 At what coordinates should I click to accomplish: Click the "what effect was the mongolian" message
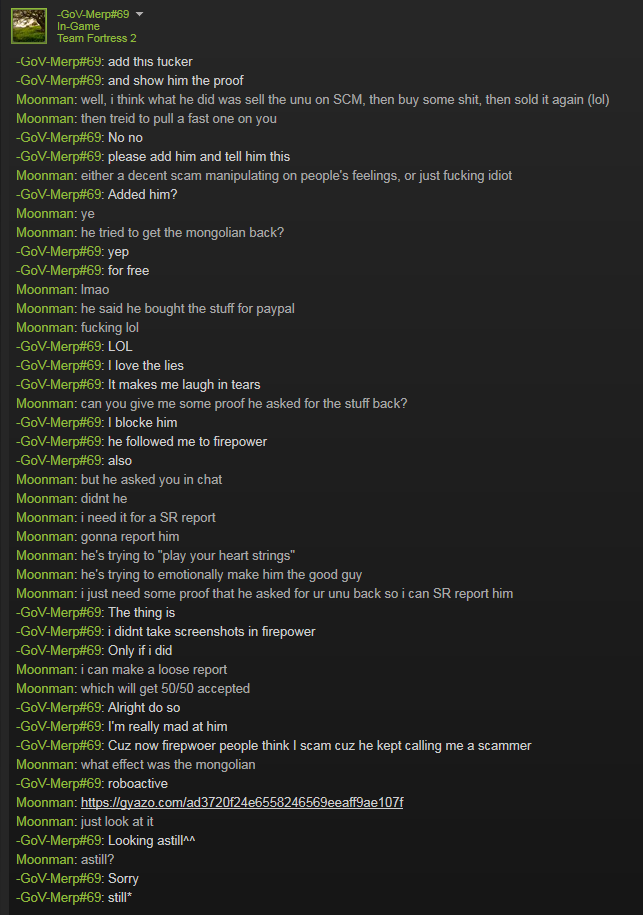tap(168, 764)
